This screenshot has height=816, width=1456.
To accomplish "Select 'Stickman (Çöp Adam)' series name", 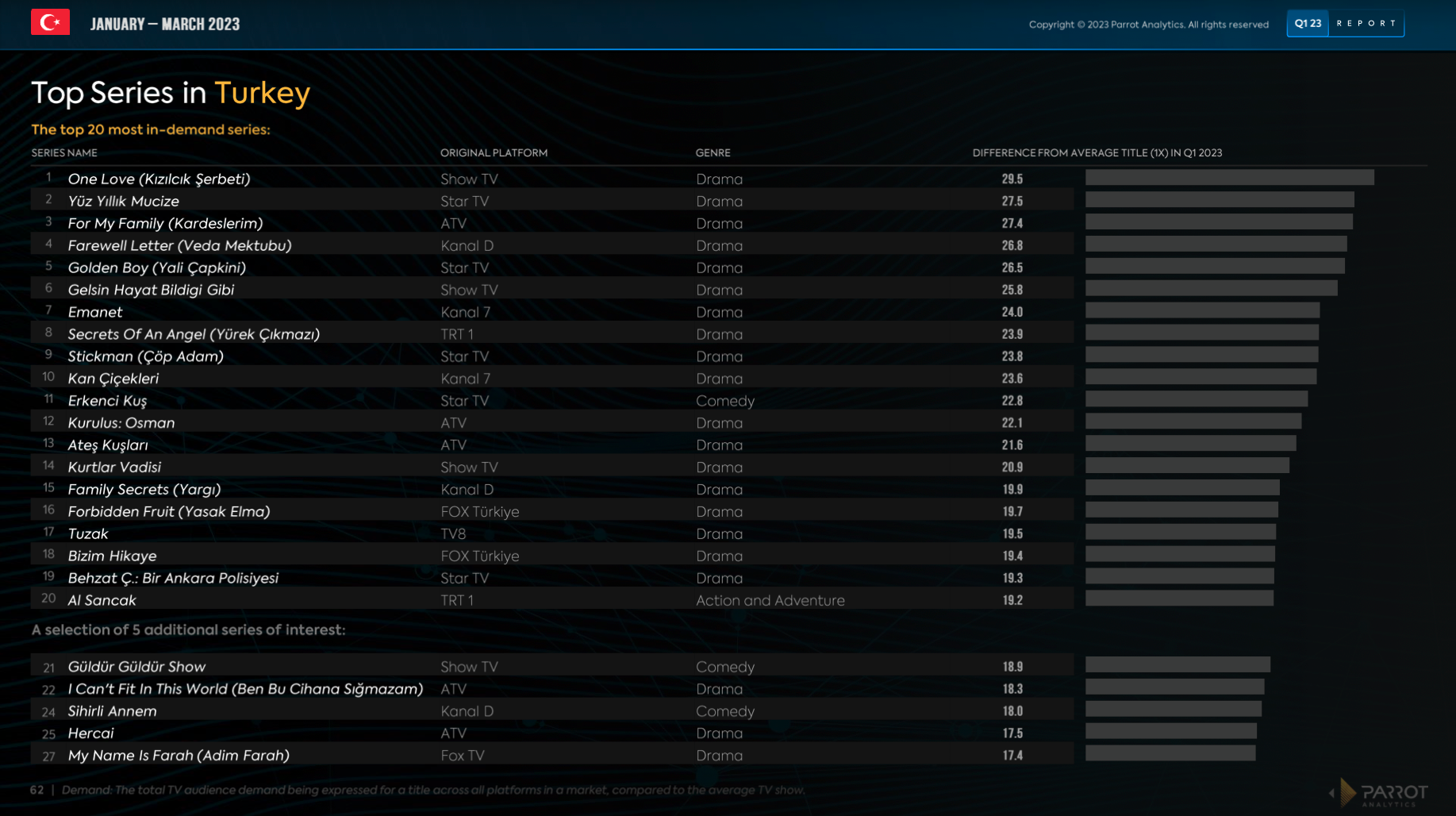I will click(146, 356).
